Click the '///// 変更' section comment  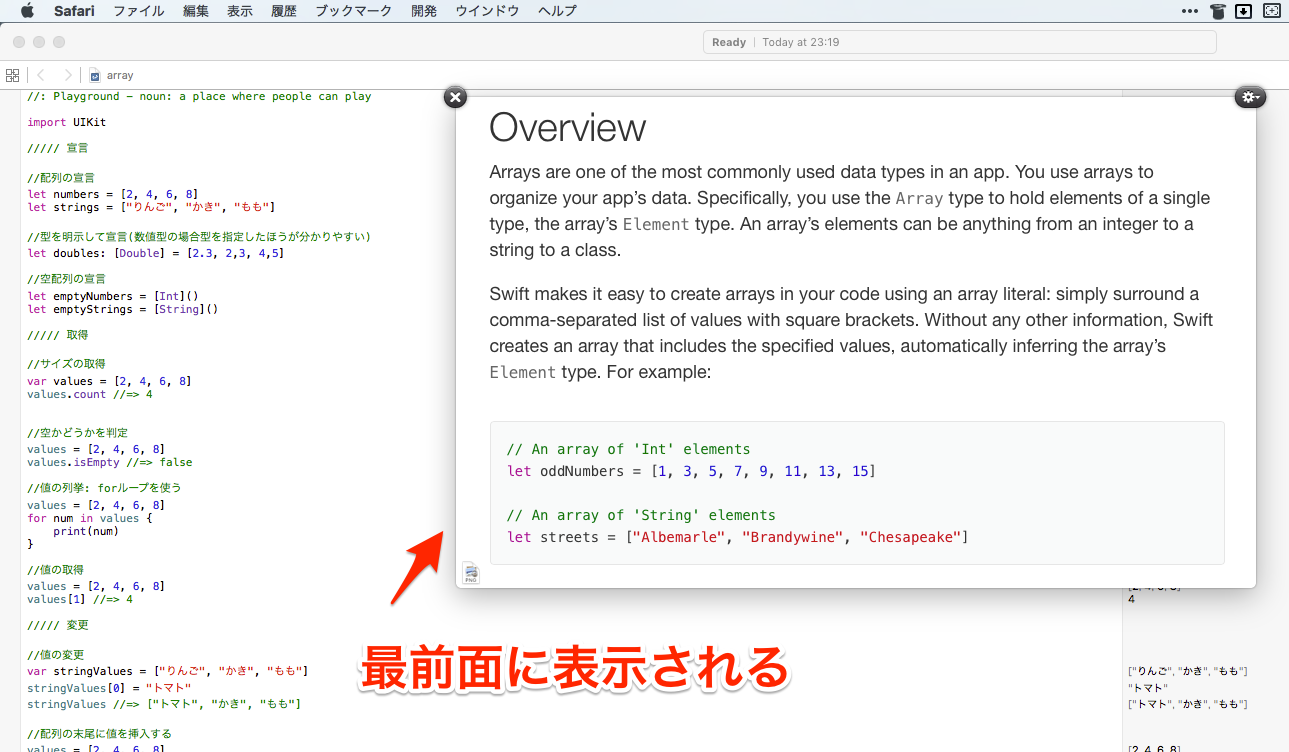point(58,625)
